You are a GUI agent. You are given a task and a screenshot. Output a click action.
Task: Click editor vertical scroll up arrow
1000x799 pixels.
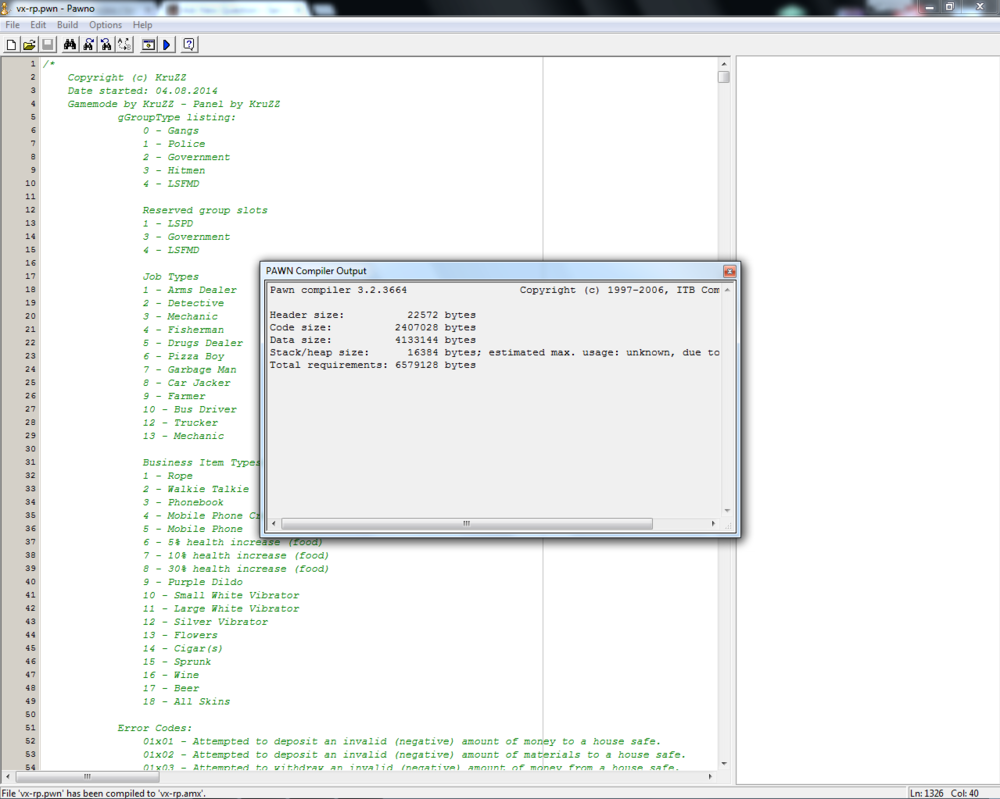click(x=724, y=64)
